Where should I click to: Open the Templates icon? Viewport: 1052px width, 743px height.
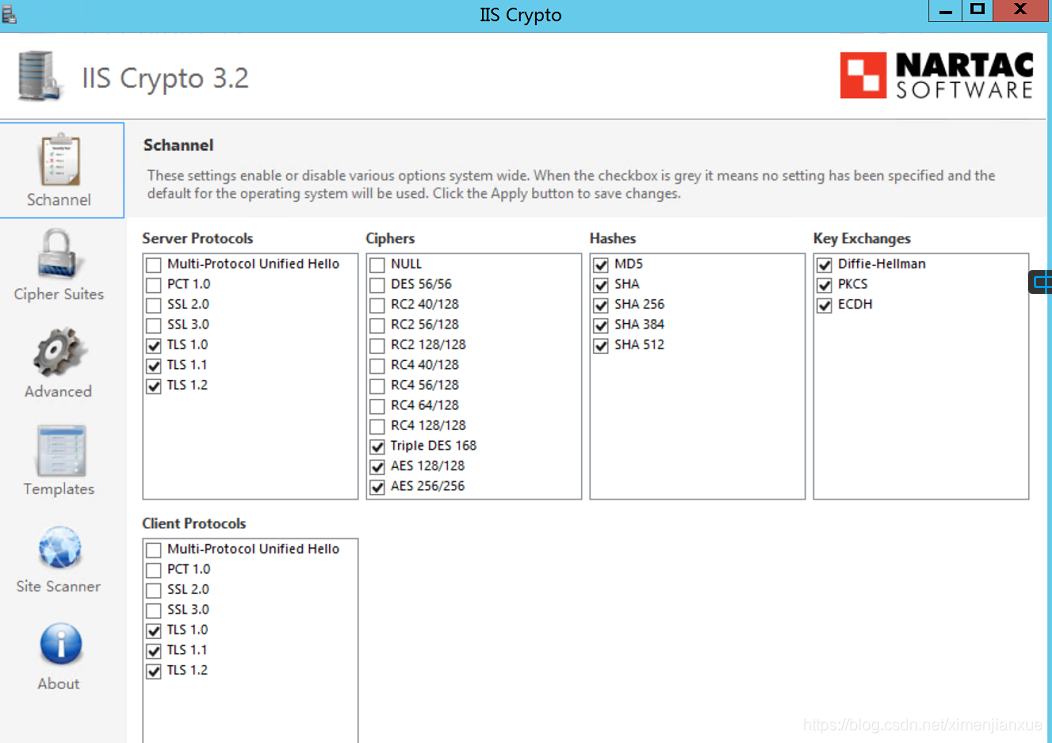point(60,451)
